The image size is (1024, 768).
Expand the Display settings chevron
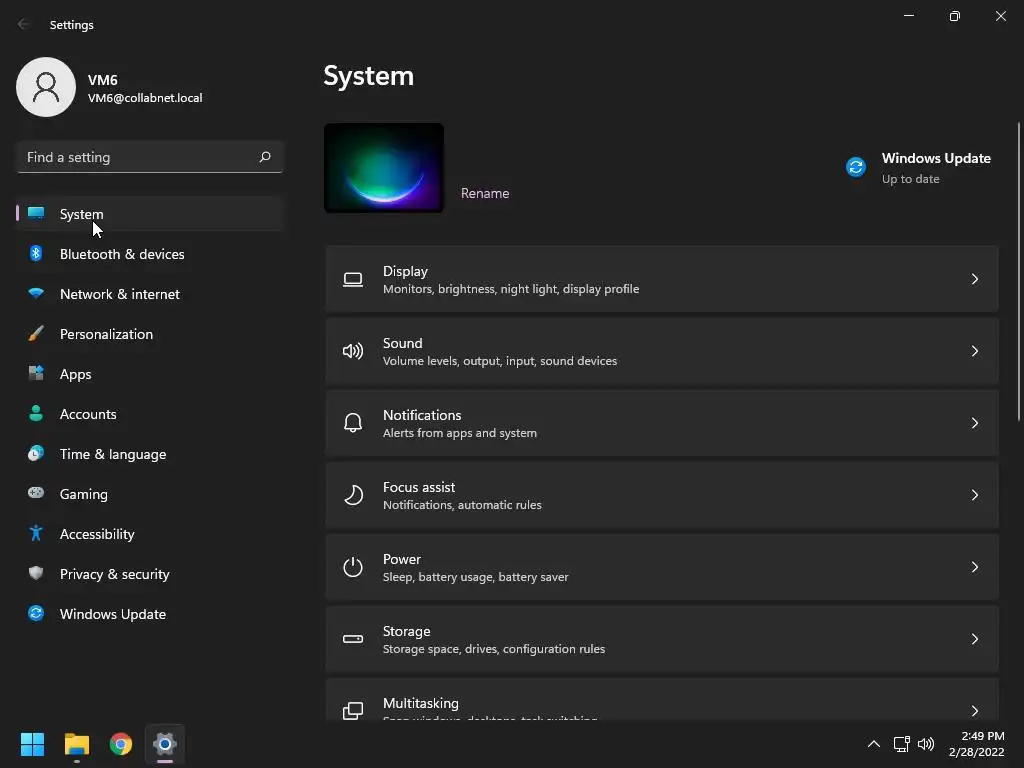[974, 279]
